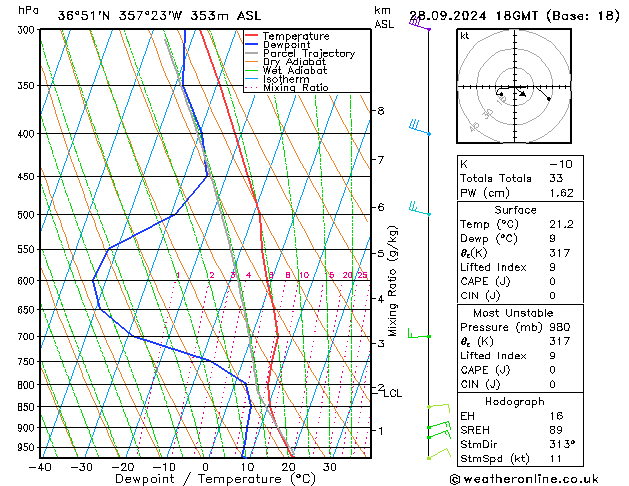
Task: Click the 'Totals Totals' value 33
Action: (x=556, y=178)
